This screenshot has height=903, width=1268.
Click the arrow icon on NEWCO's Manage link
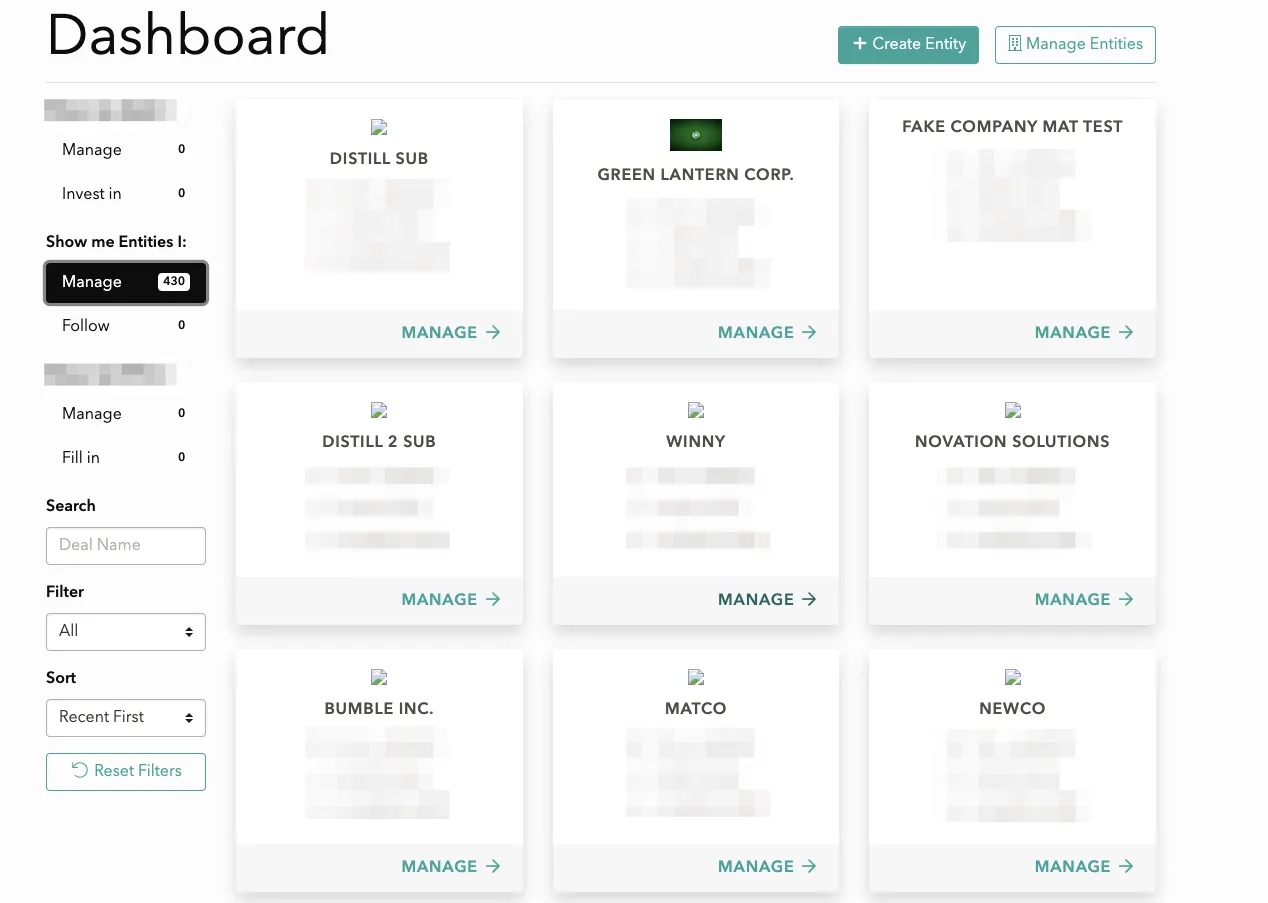point(1125,866)
